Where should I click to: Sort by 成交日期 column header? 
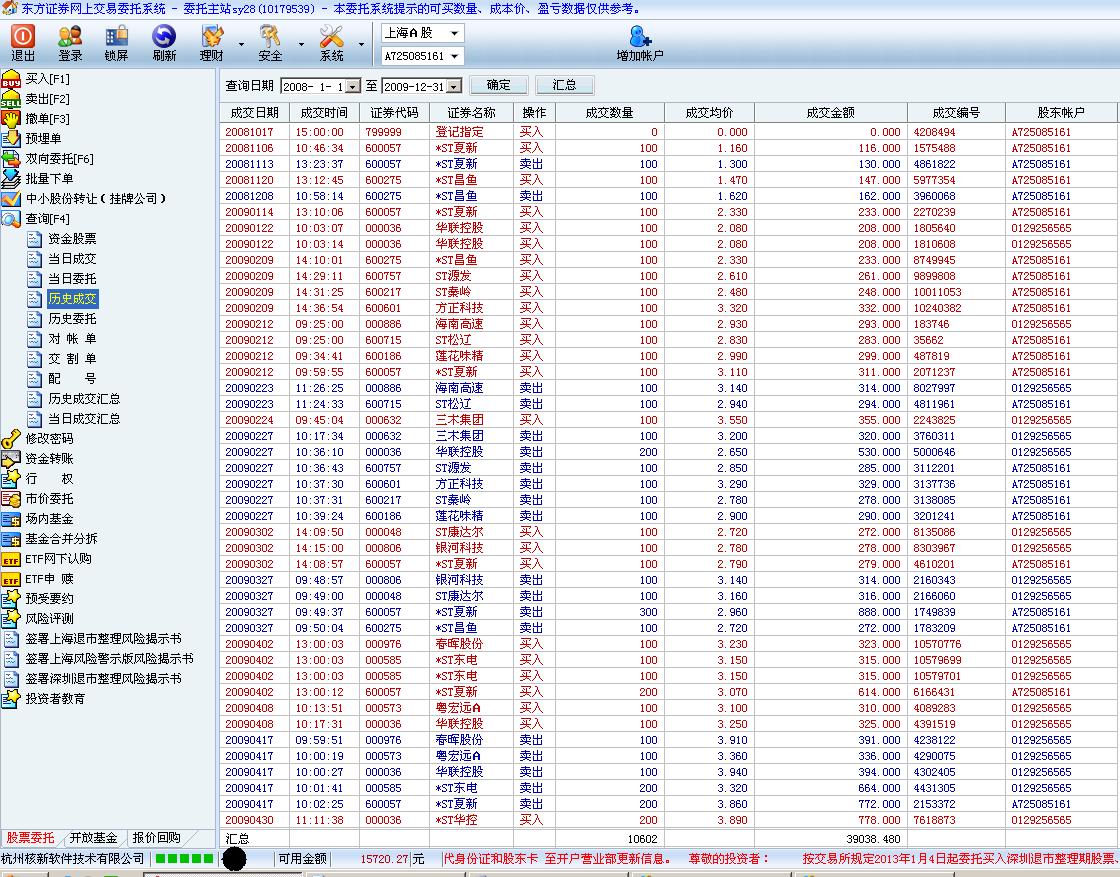point(255,112)
